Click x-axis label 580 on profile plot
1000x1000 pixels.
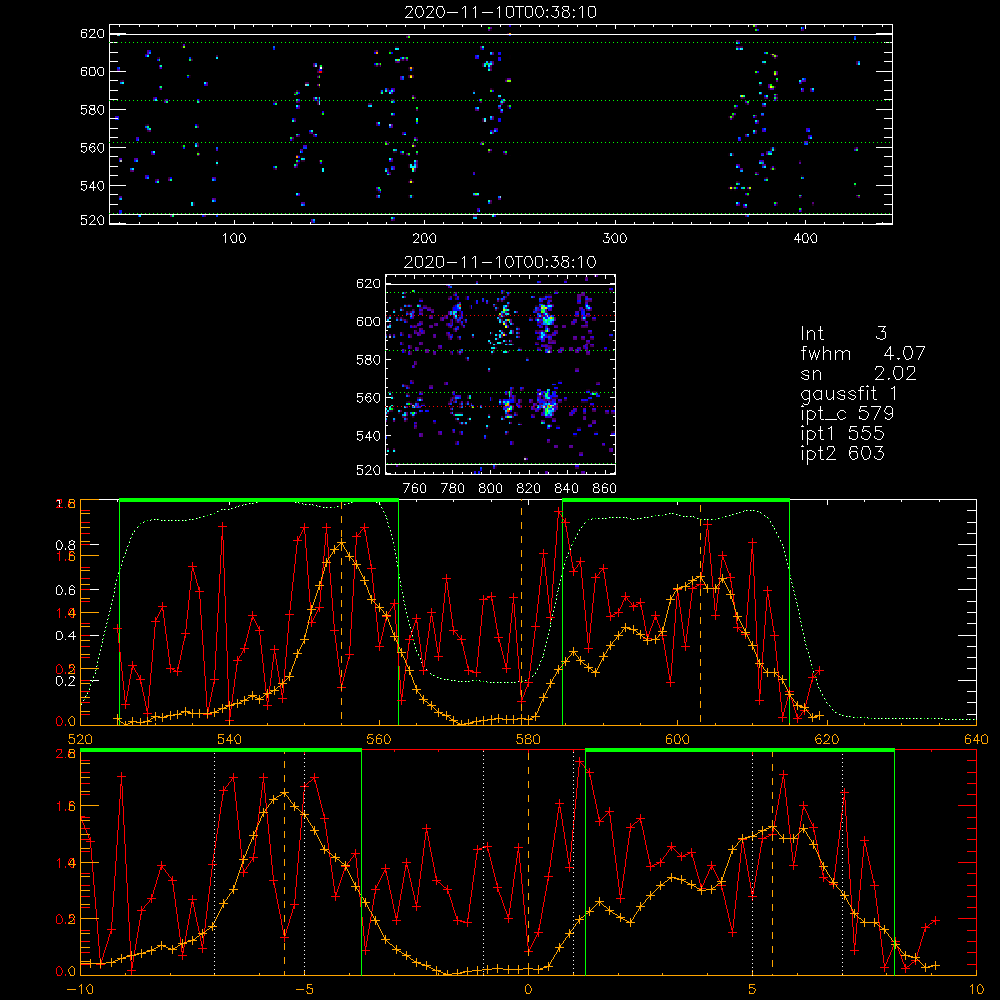pyautogui.click(x=528, y=740)
